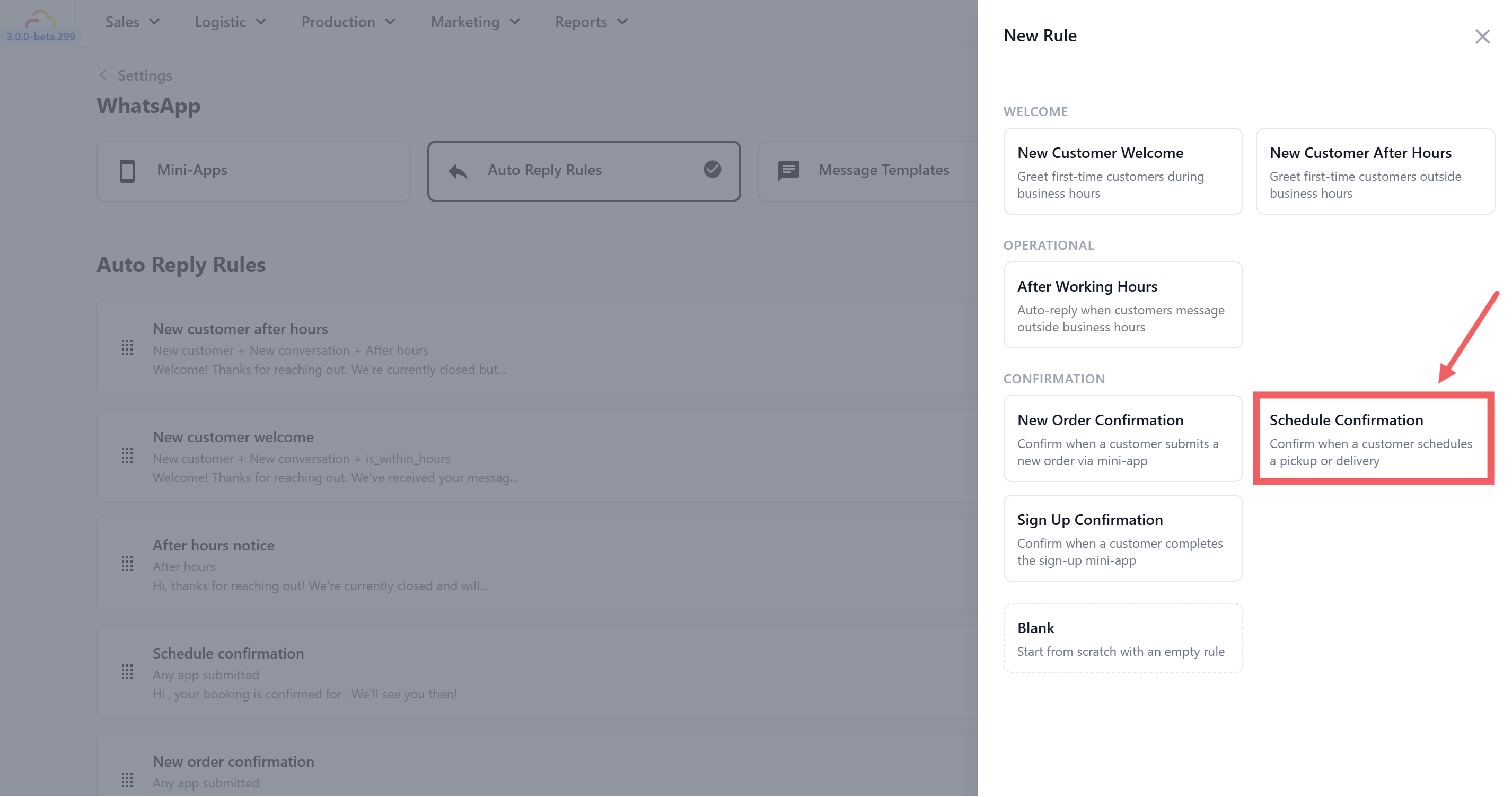This screenshot has width=1512, height=797.
Task: Click drag handle of Schedule confirmation rule
Action: (x=127, y=672)
